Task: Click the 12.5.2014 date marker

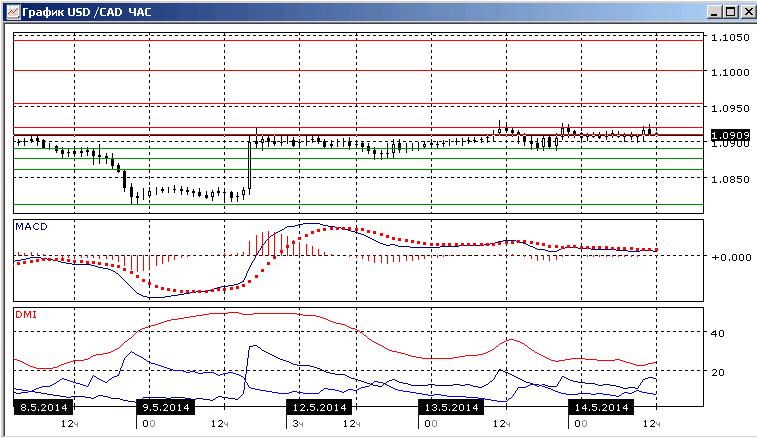Action: pos(319,407)
